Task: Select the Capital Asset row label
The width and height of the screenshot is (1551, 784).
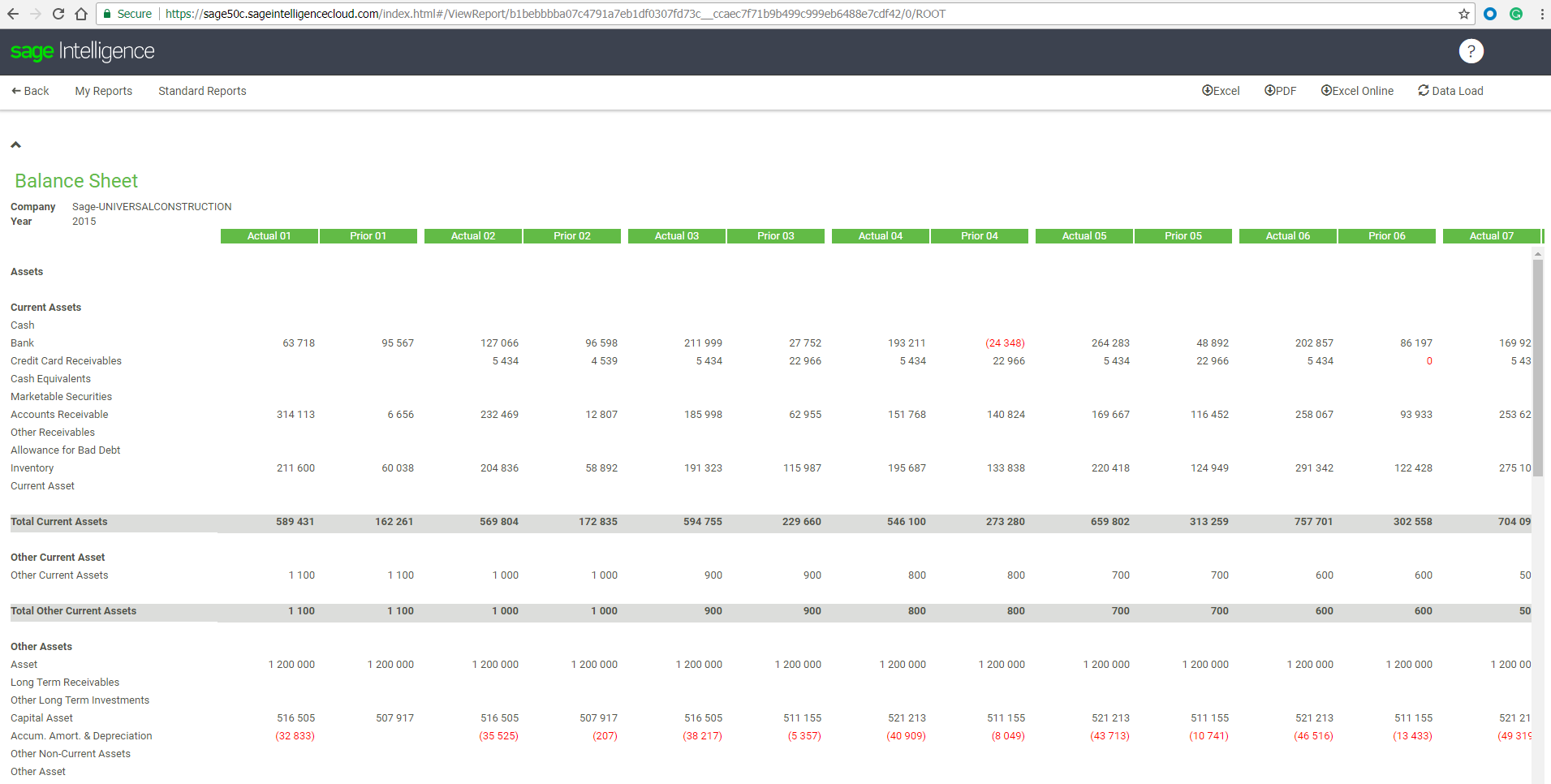Action: point(41,718)
